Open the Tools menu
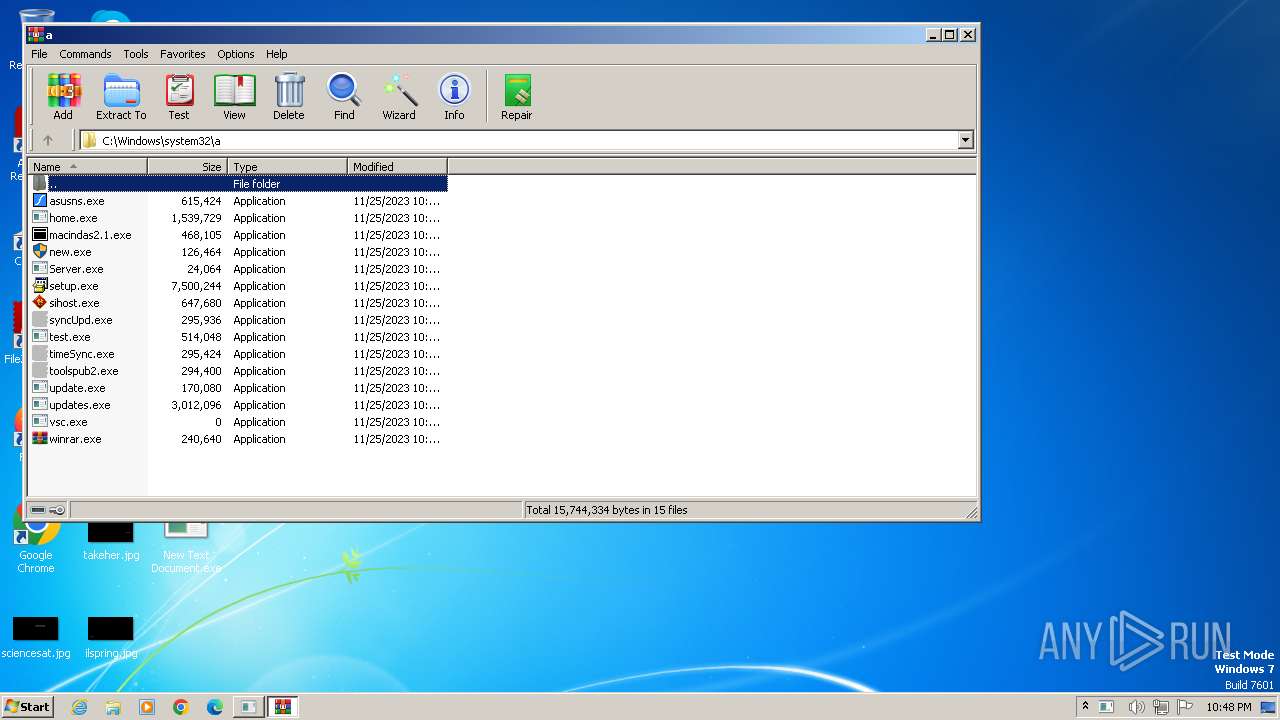 coord(136,54)
